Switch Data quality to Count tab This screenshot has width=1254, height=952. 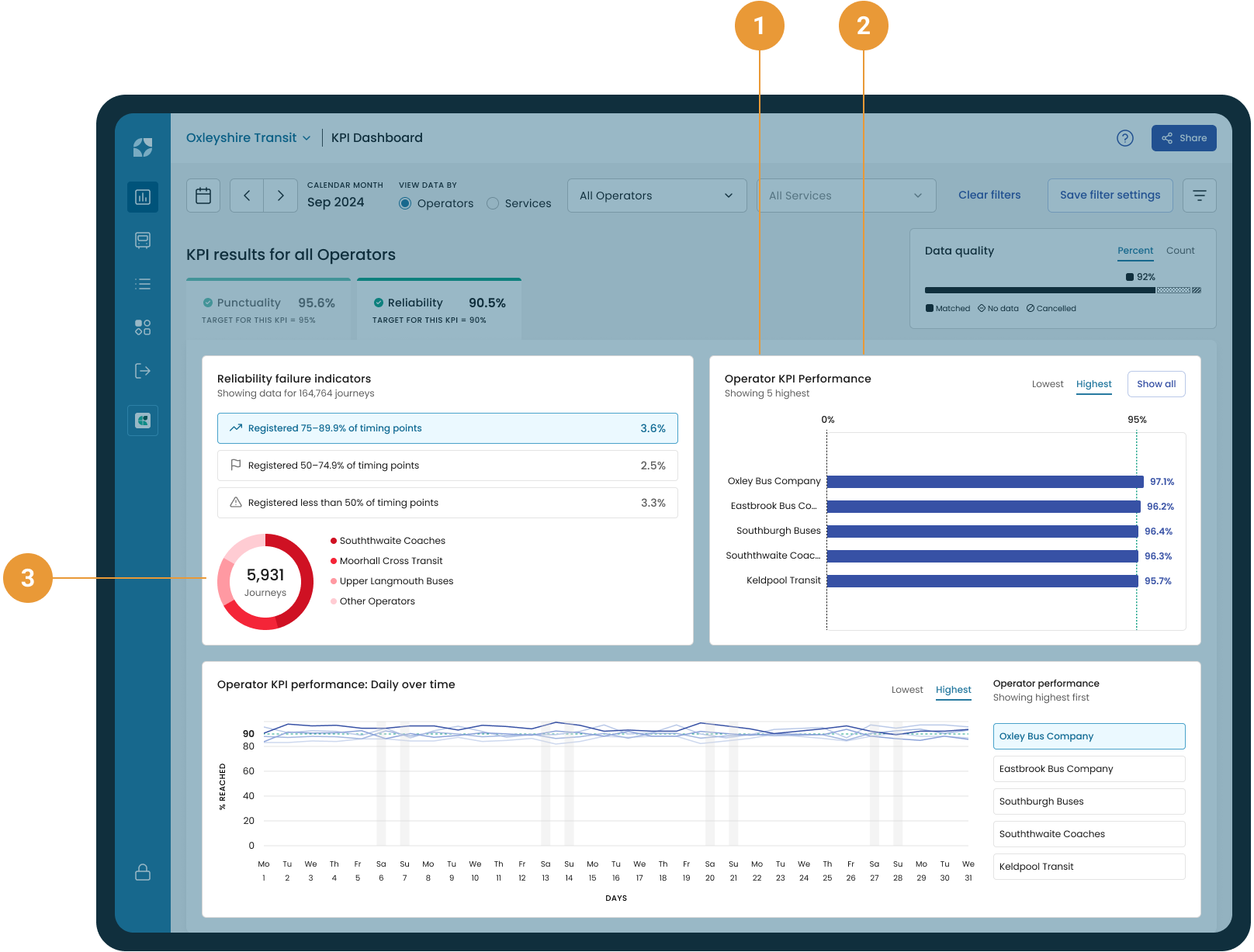1180,251
